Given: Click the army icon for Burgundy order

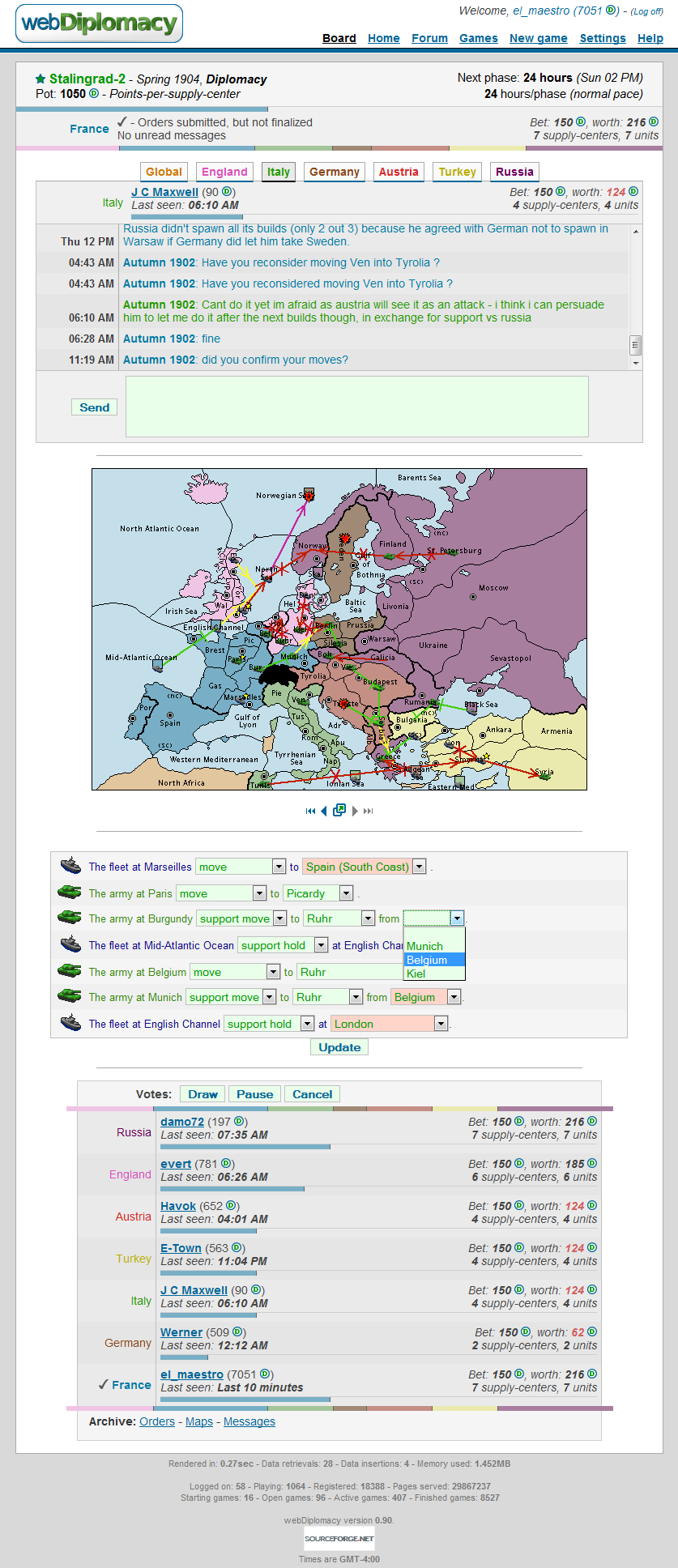Looking at the screenshot, I should click(70, 918).
